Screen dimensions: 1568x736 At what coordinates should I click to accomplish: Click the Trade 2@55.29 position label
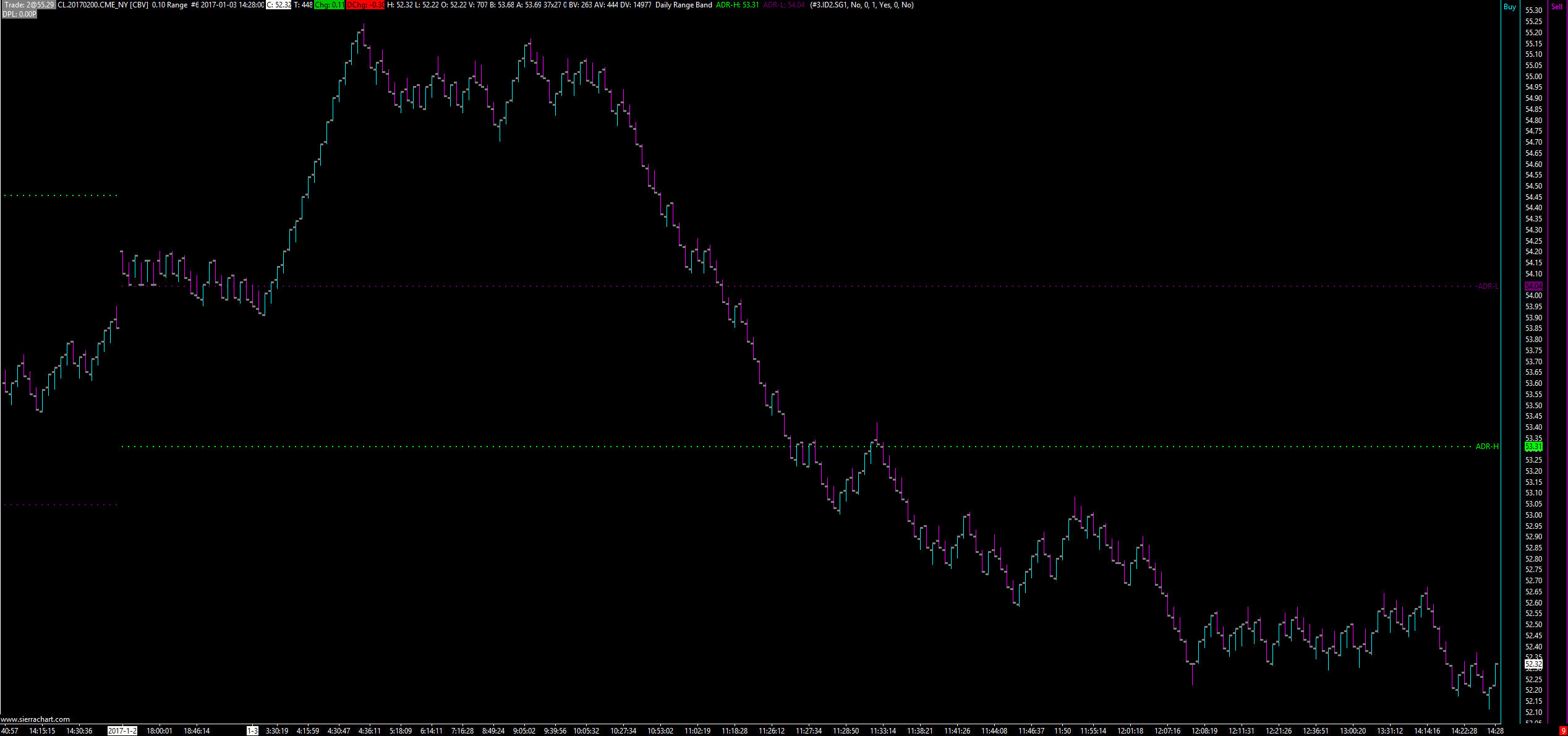click(x=28, y=5)
